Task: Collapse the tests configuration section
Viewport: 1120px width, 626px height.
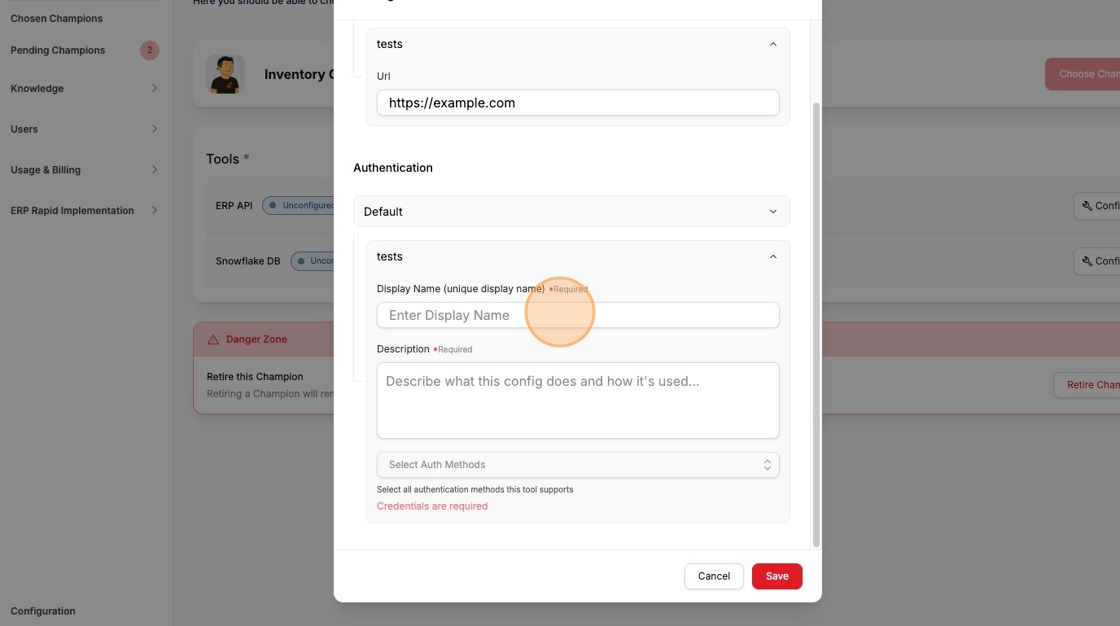Action: (772, 256)
